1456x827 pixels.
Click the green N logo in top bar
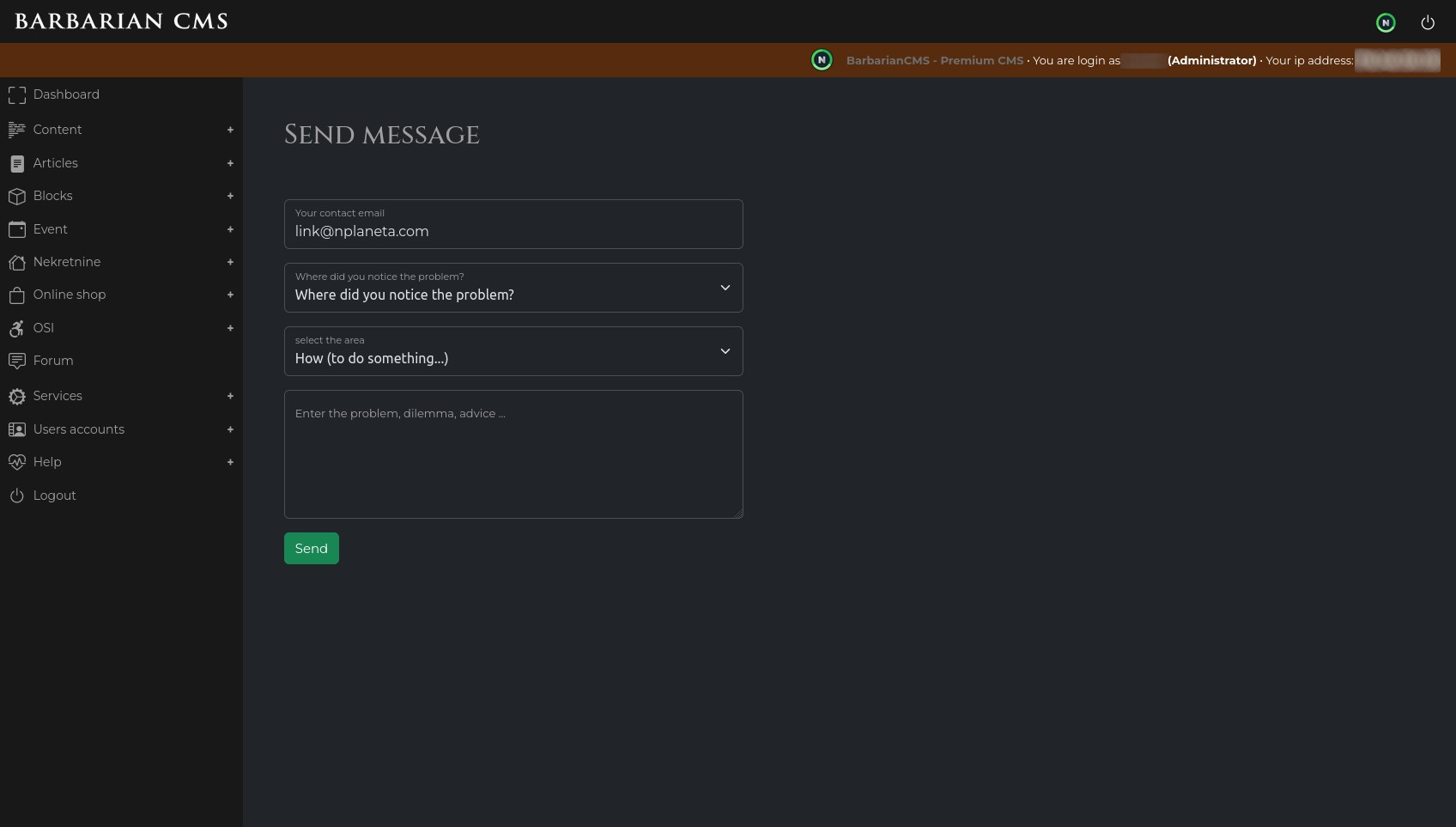1386,23
